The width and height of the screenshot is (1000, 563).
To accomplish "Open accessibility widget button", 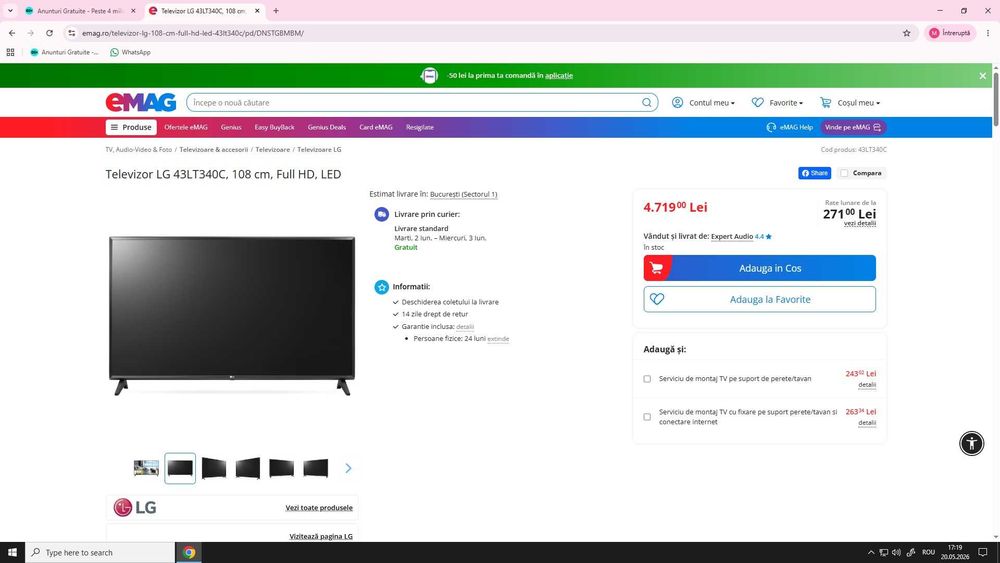I will pos(971,443).
